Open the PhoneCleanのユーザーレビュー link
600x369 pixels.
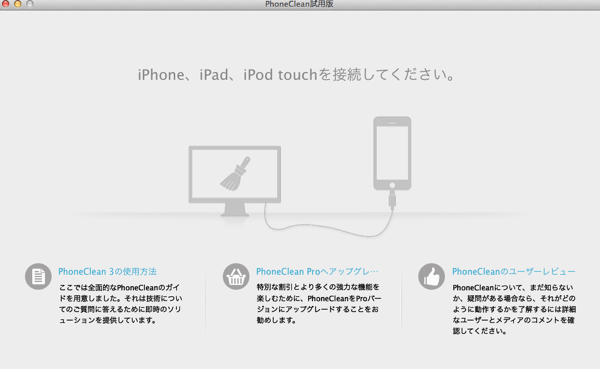click(x=514, y=272)
